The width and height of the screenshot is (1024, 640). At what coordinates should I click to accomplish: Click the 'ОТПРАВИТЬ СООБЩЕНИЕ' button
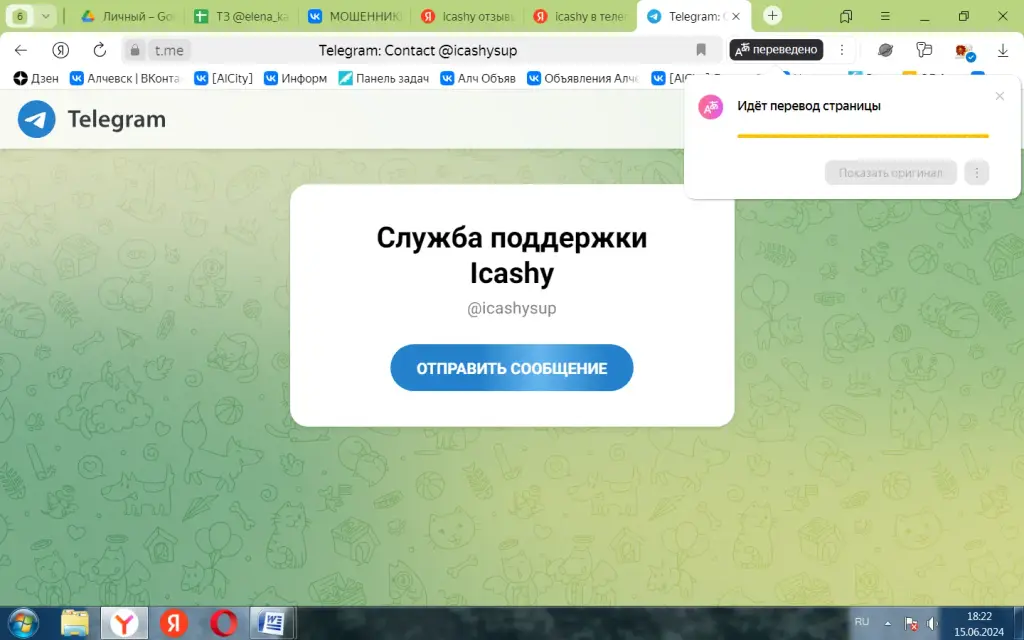click(511, 368)
